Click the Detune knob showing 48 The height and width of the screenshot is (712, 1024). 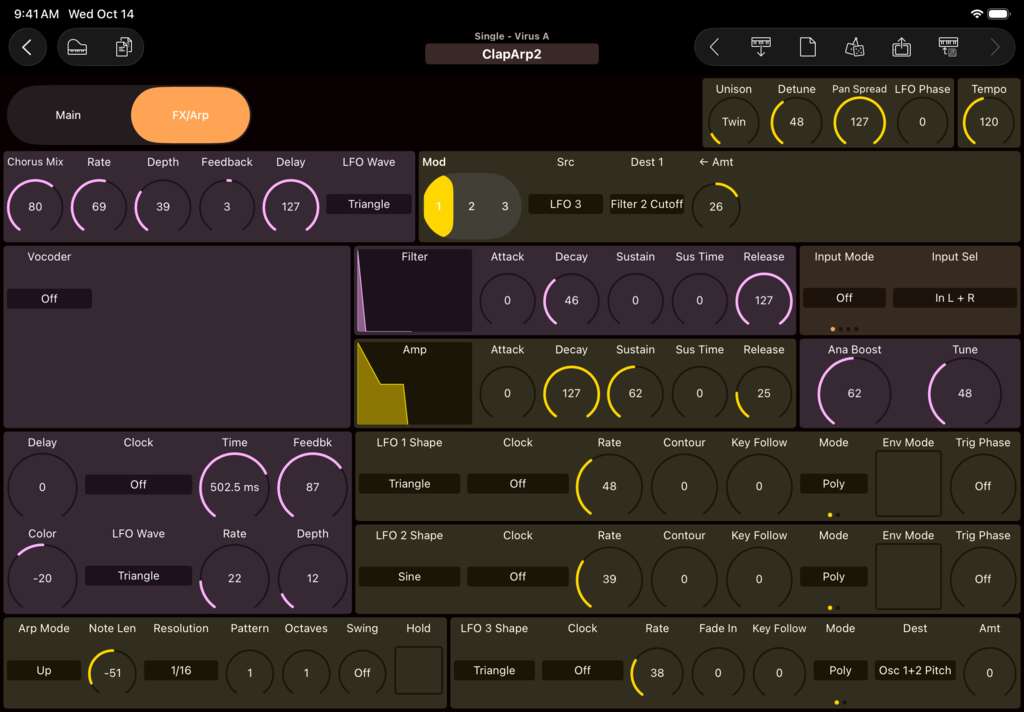[x=796, y=122]
